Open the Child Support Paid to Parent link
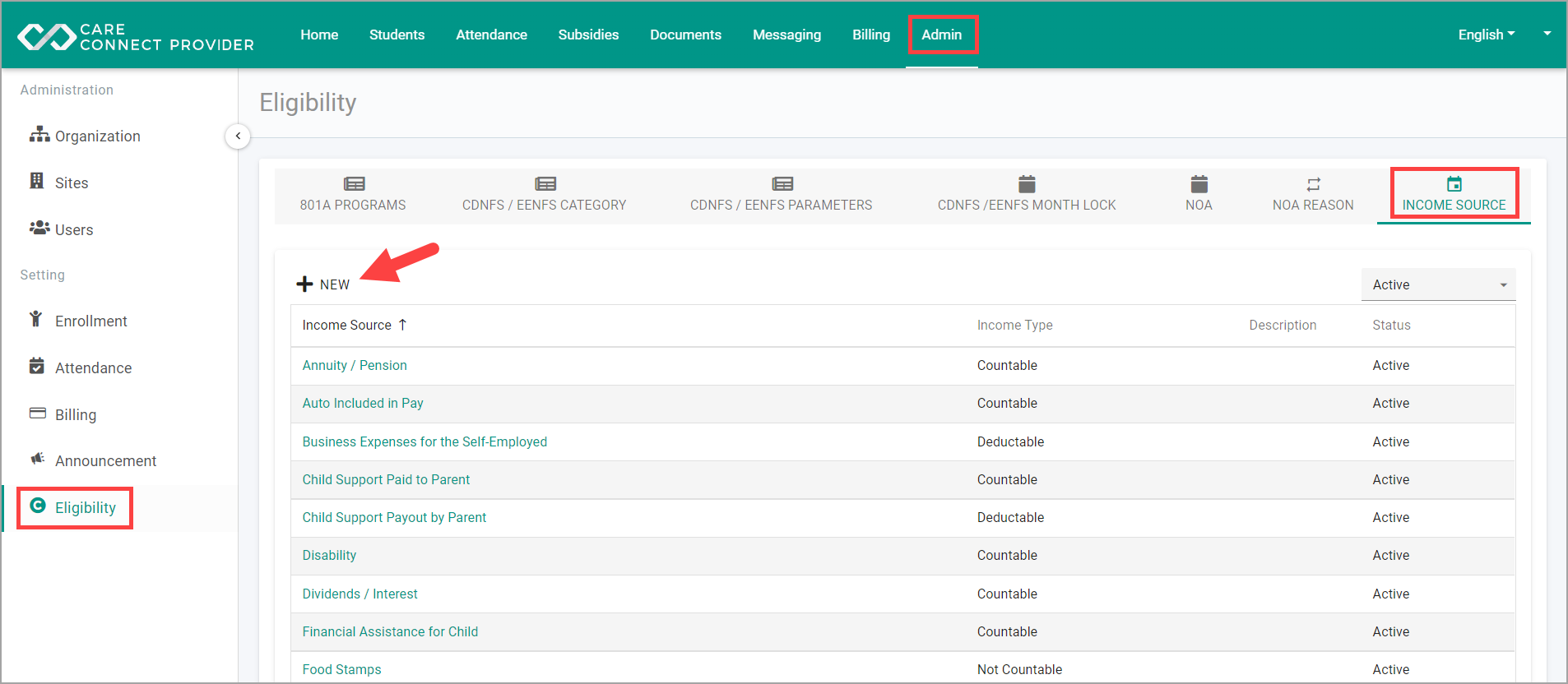 pos(386,479)
